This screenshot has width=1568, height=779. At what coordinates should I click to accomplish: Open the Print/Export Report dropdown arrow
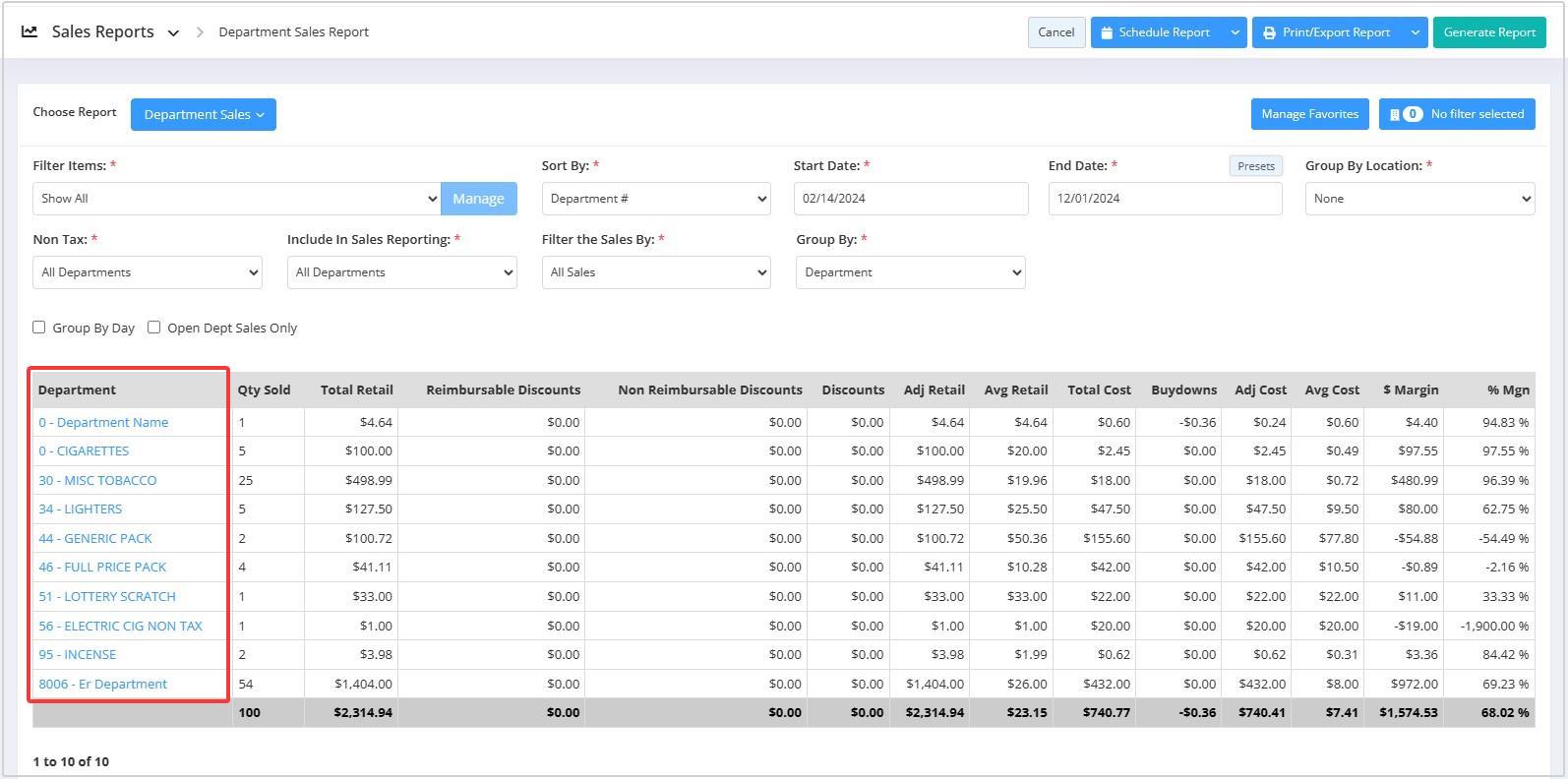pos(1415,32)
